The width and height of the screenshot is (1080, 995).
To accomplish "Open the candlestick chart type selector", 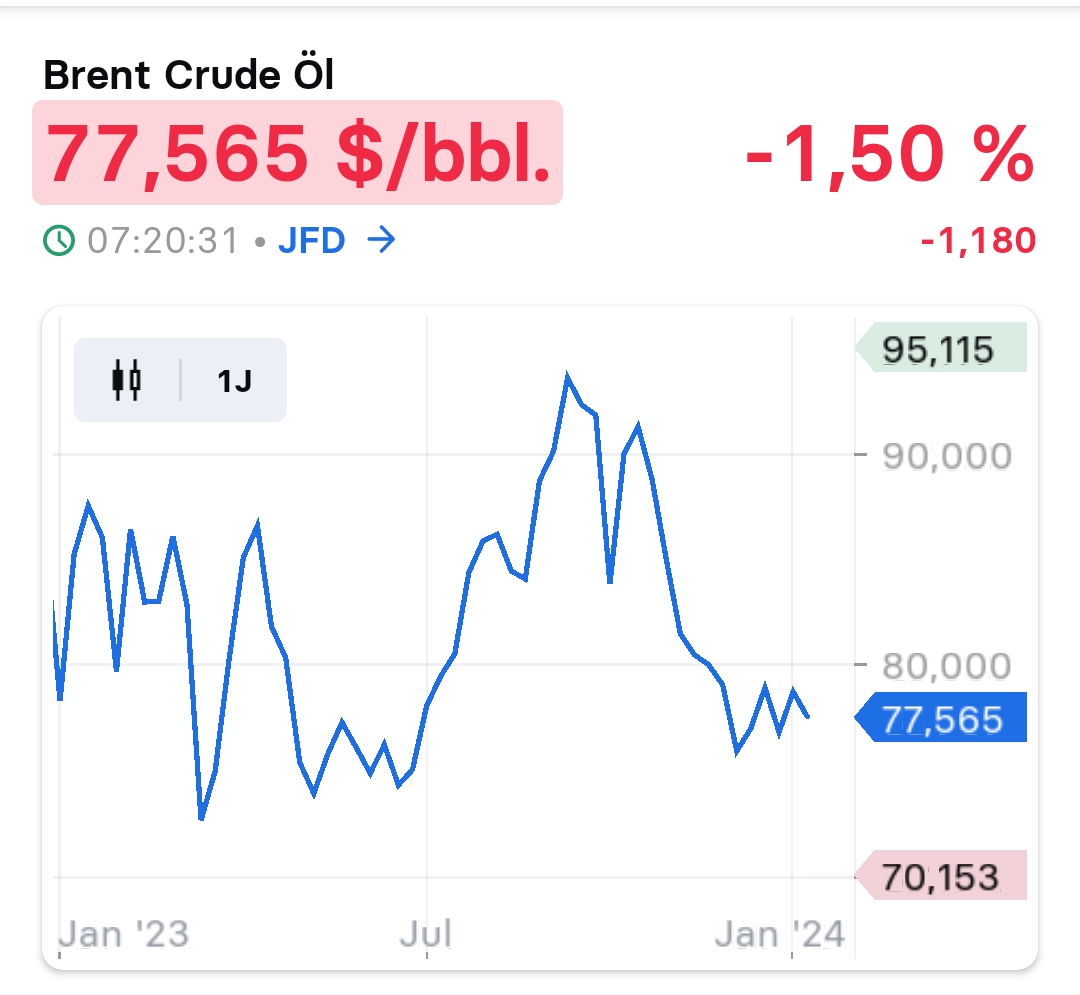I will (x=127, y=380).
